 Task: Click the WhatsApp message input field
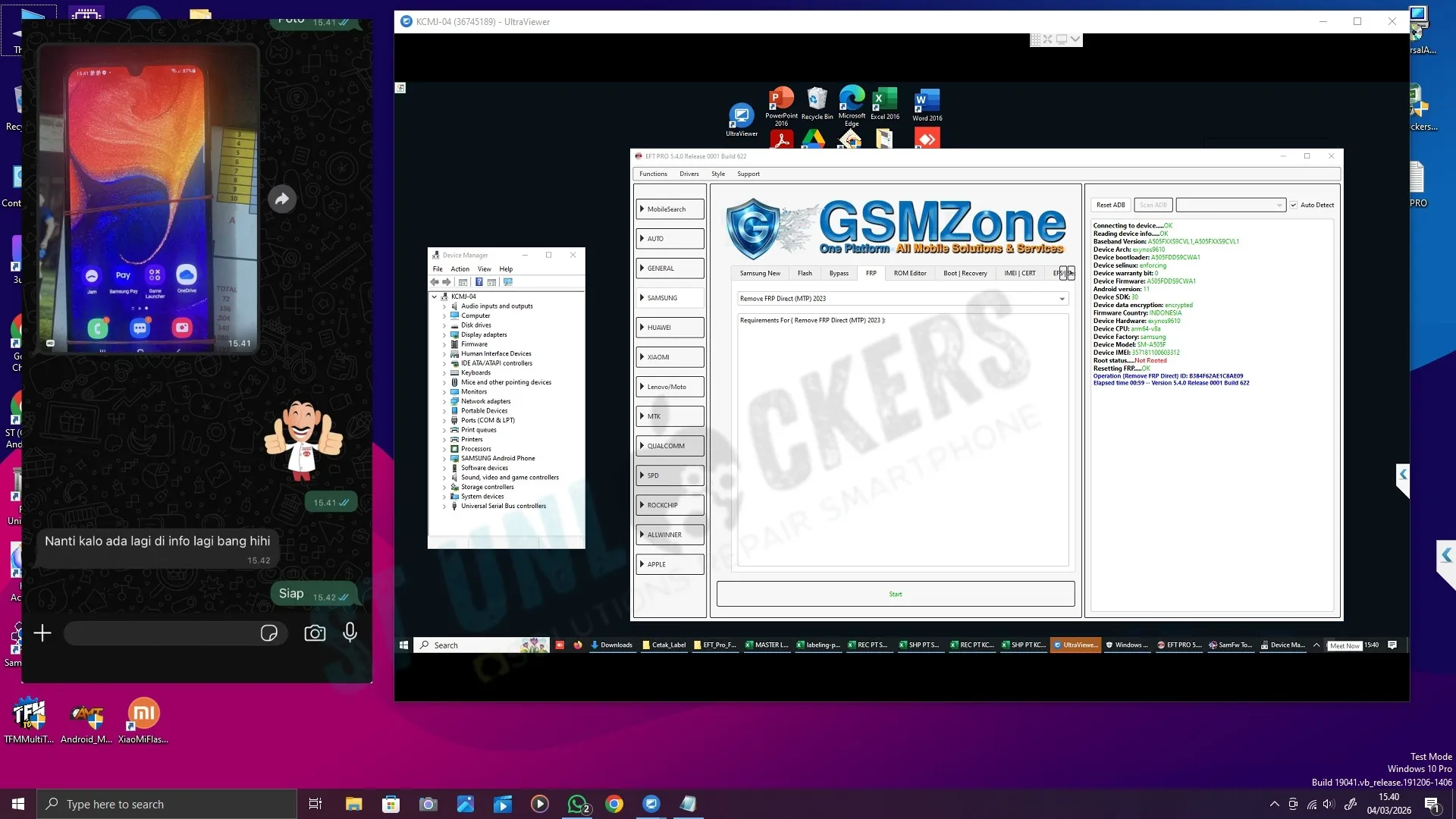click(x=163, y=633)
